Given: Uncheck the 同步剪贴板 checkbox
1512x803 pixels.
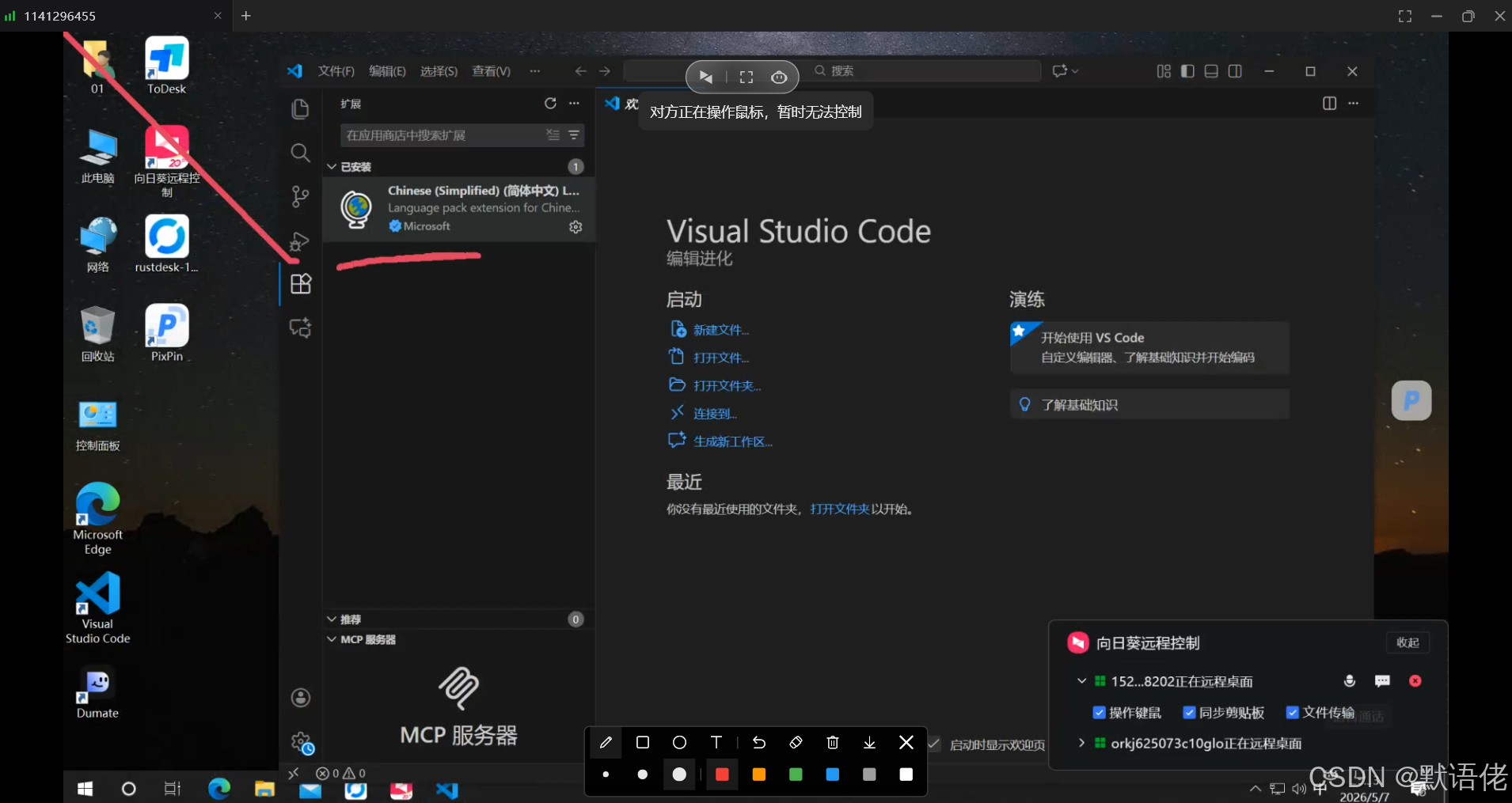Looking at the screenshot, I should [1189, 713].
